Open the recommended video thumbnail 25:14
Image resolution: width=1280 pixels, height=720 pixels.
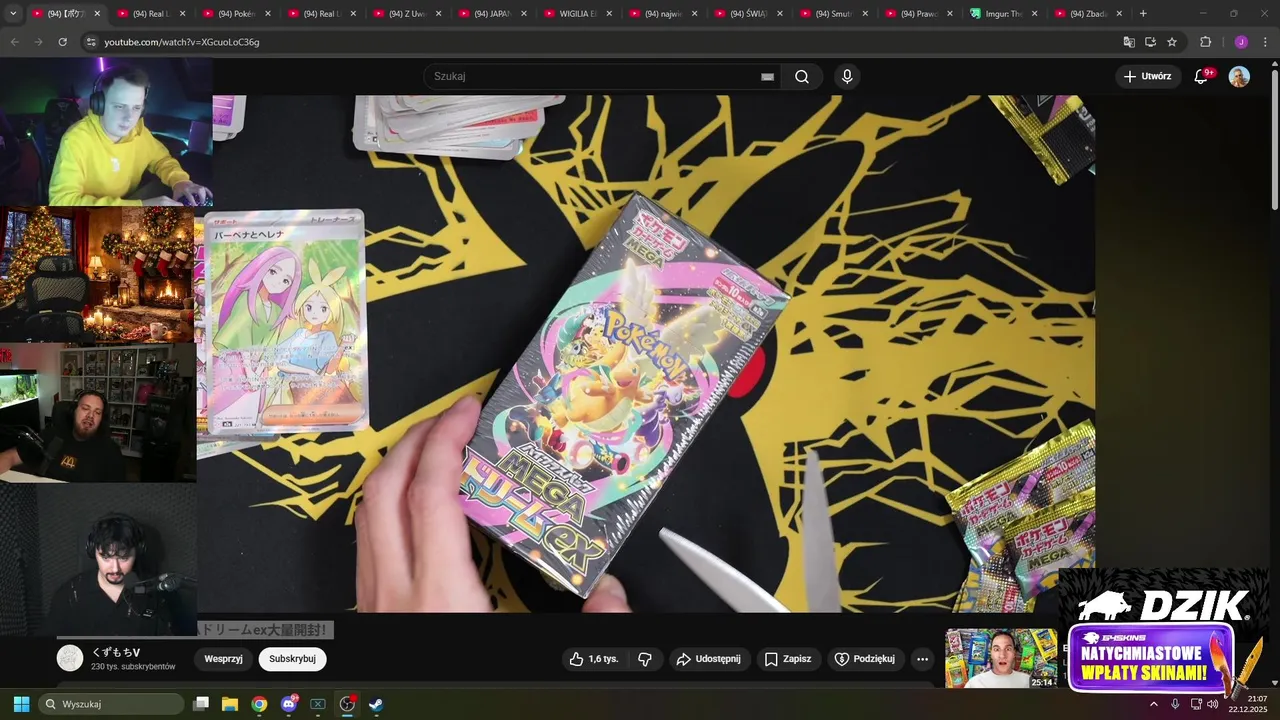click(1001, 658)
